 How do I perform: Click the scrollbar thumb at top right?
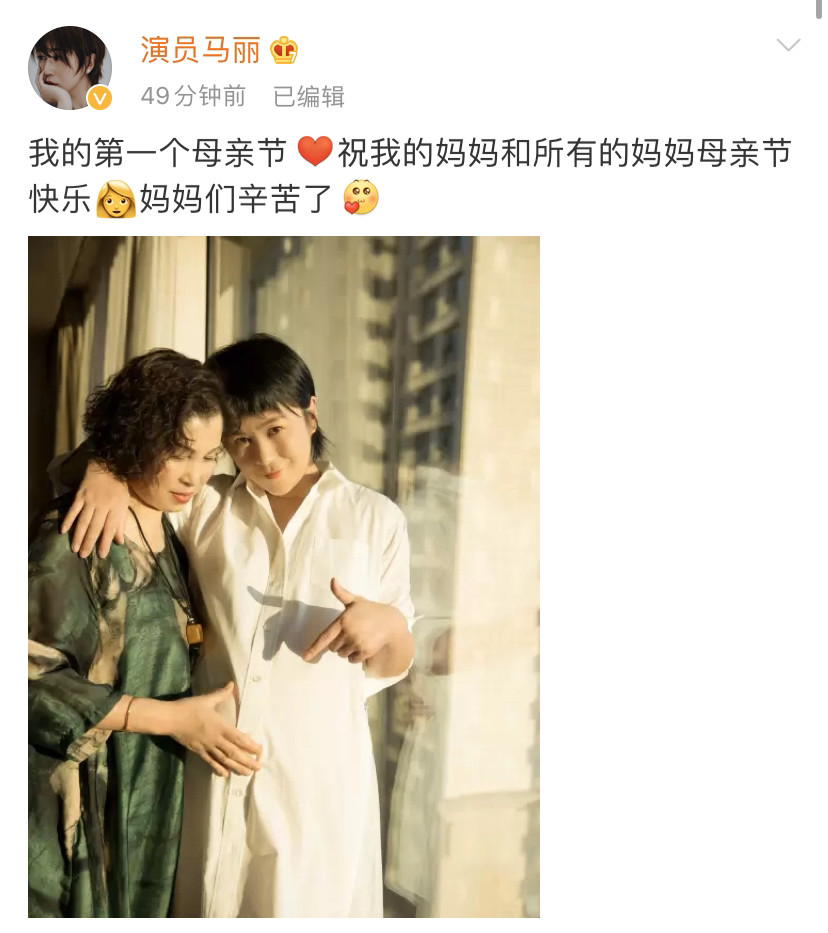tap(820, 11)
